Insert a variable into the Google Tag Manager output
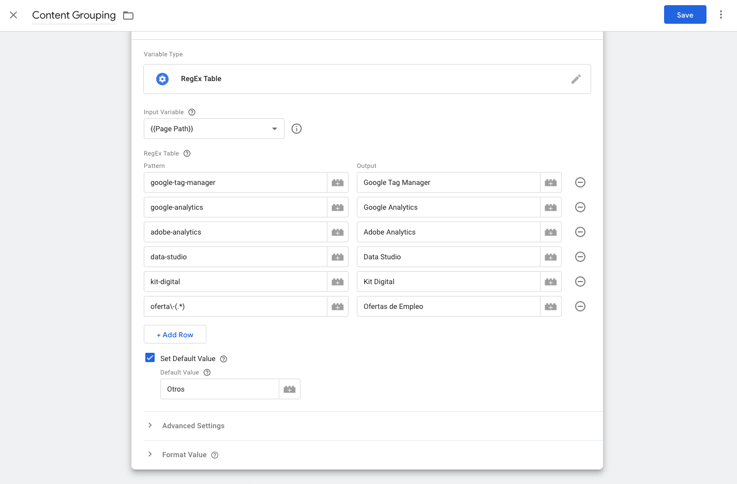The height and width of the screenshot is (484, 737). coord(551,182)
